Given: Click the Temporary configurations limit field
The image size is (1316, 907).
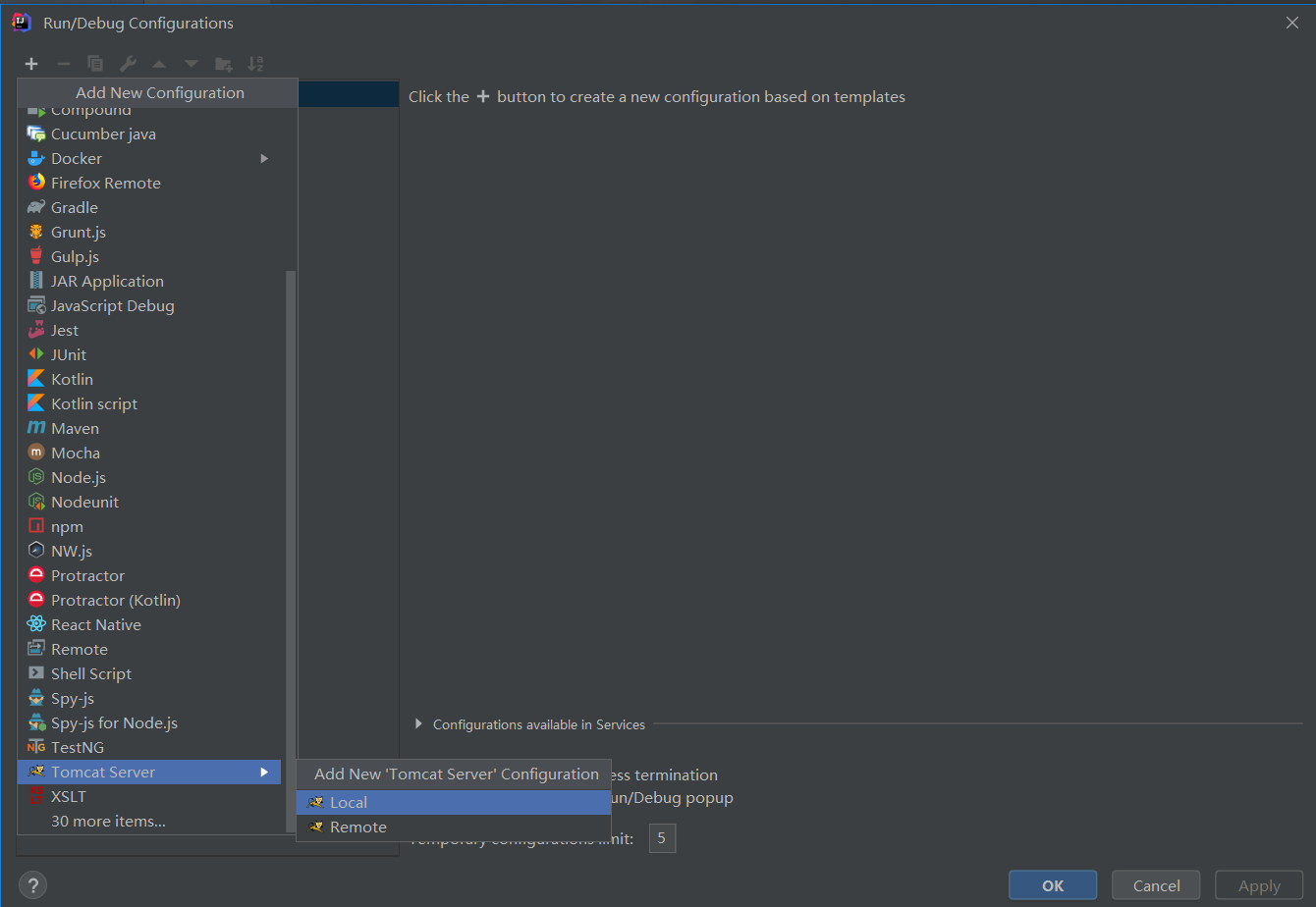Looking at the screenshot, I should pyautogui.click(x=662, y=837).
